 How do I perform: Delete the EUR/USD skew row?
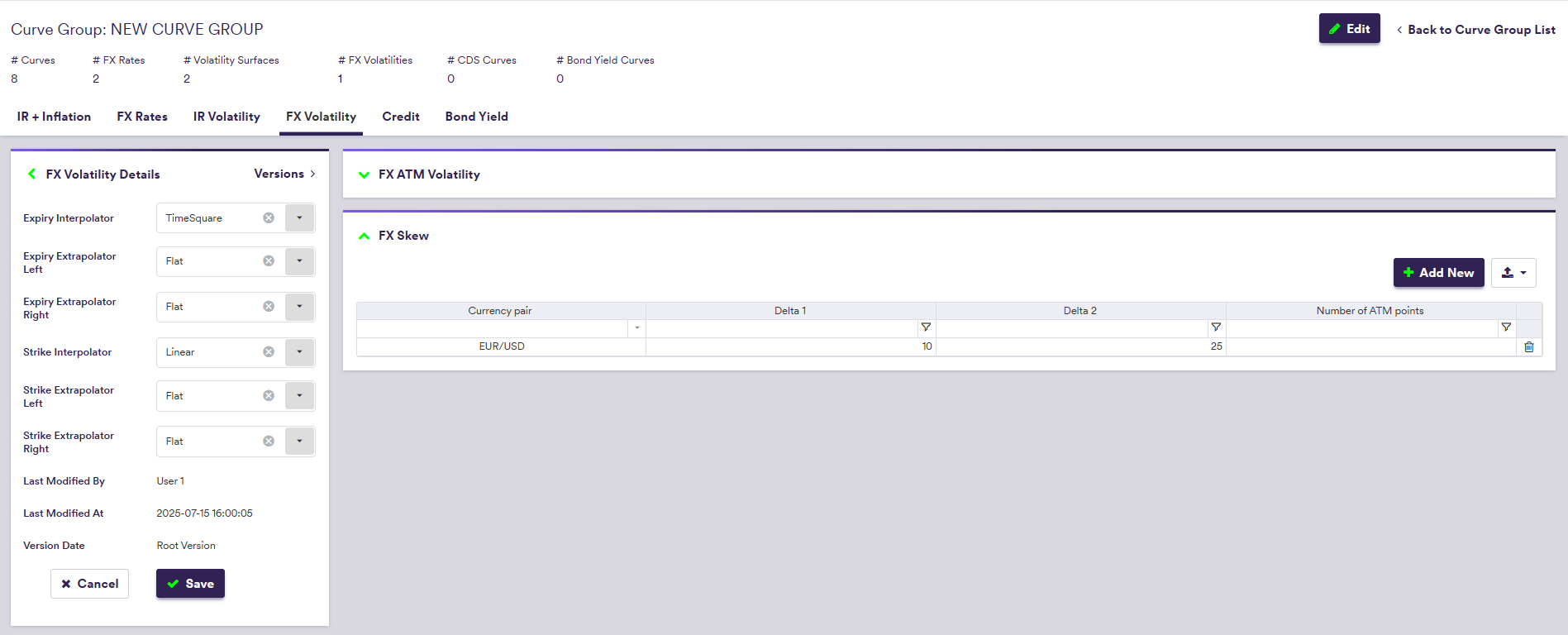coord(1528,347)
